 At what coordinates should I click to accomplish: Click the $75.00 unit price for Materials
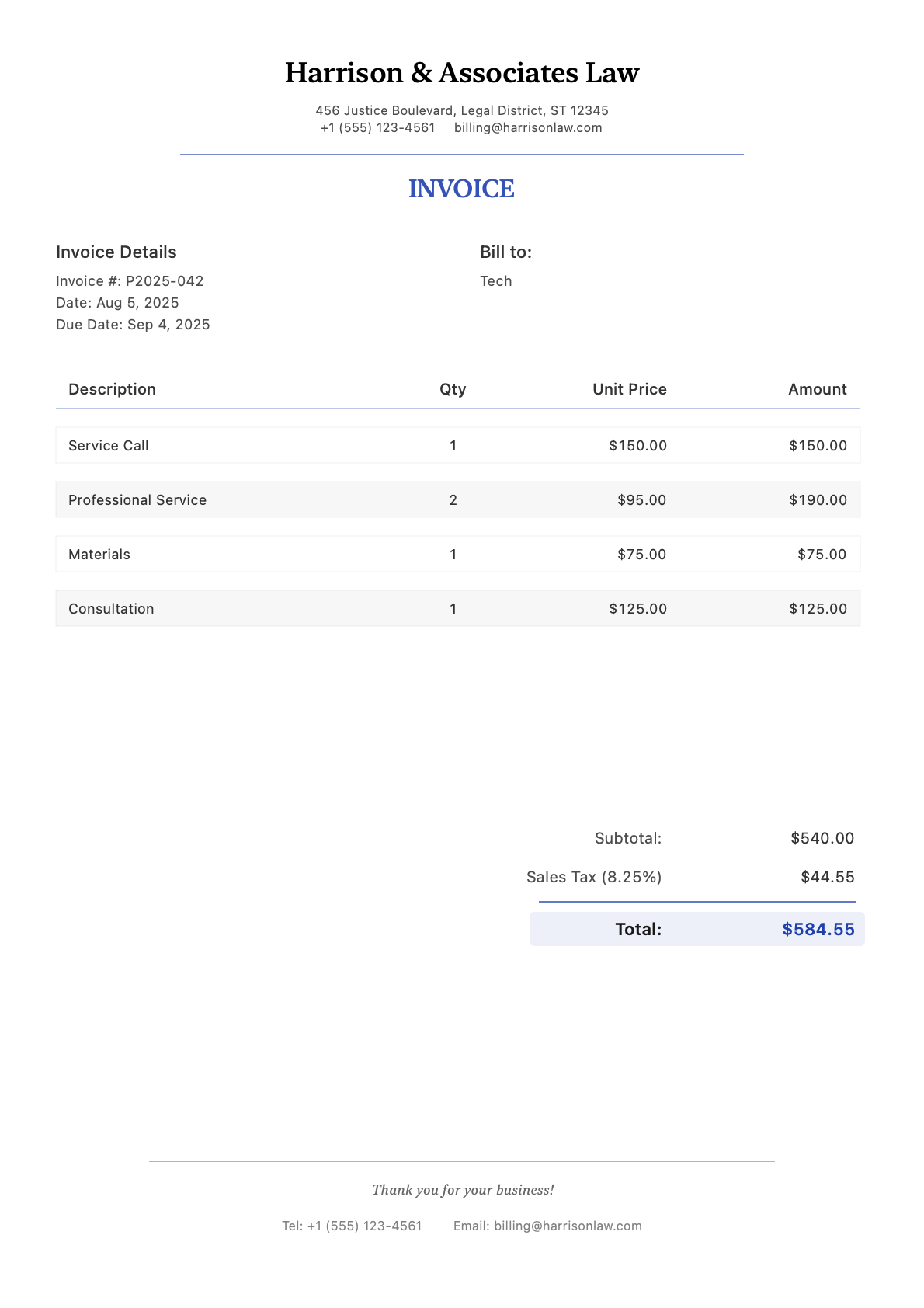(642, 555)
